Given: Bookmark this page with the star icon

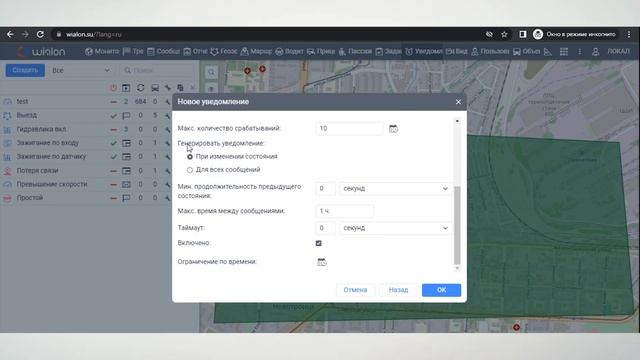Looking at the screenshot, I should point(504,34).
